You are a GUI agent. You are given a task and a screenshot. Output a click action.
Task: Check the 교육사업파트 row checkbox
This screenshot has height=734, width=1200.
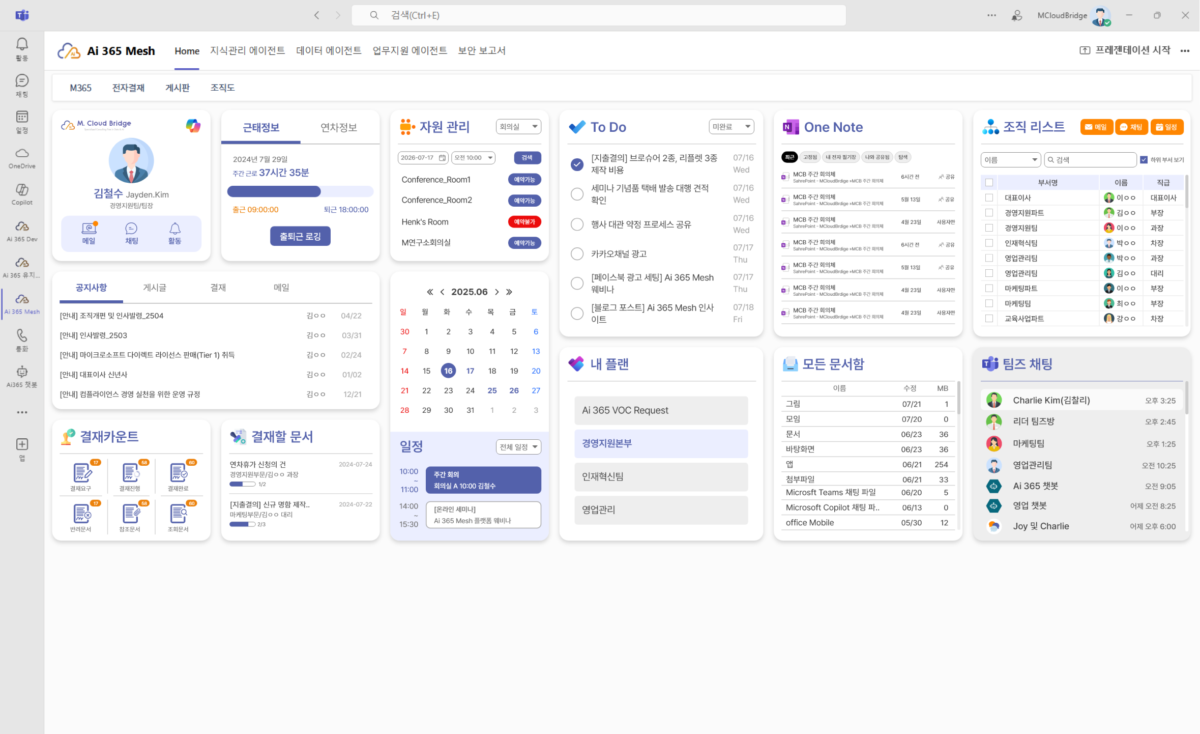989,318
